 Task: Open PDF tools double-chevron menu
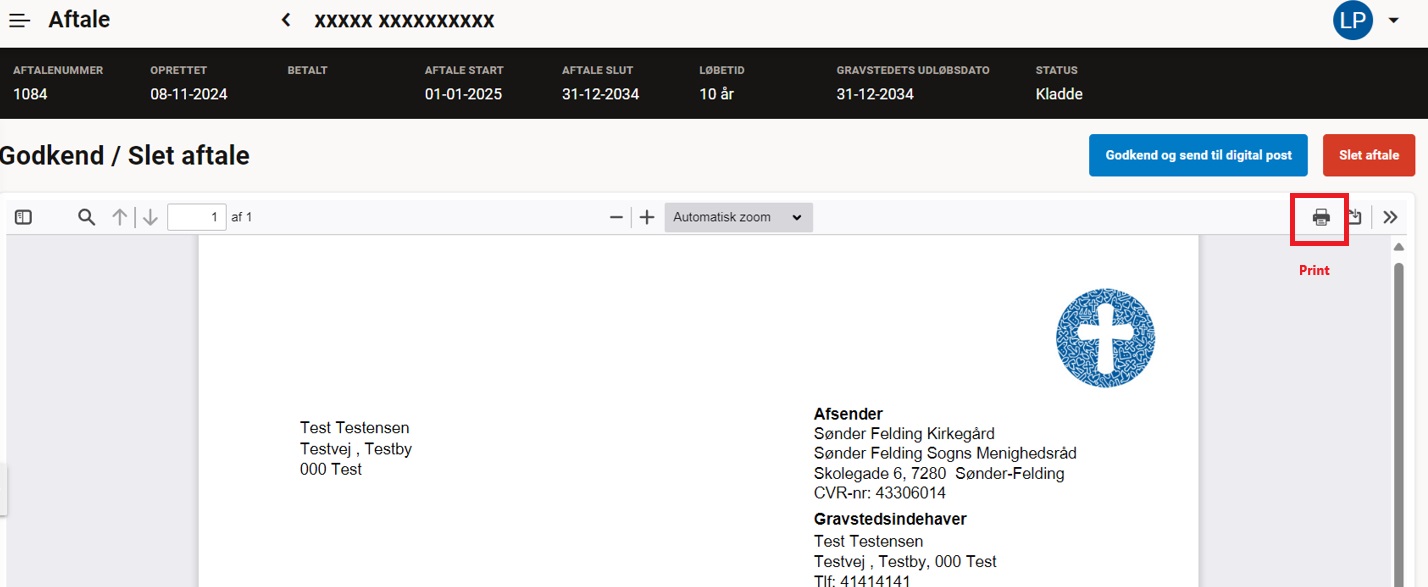(x=1390, y=217)
